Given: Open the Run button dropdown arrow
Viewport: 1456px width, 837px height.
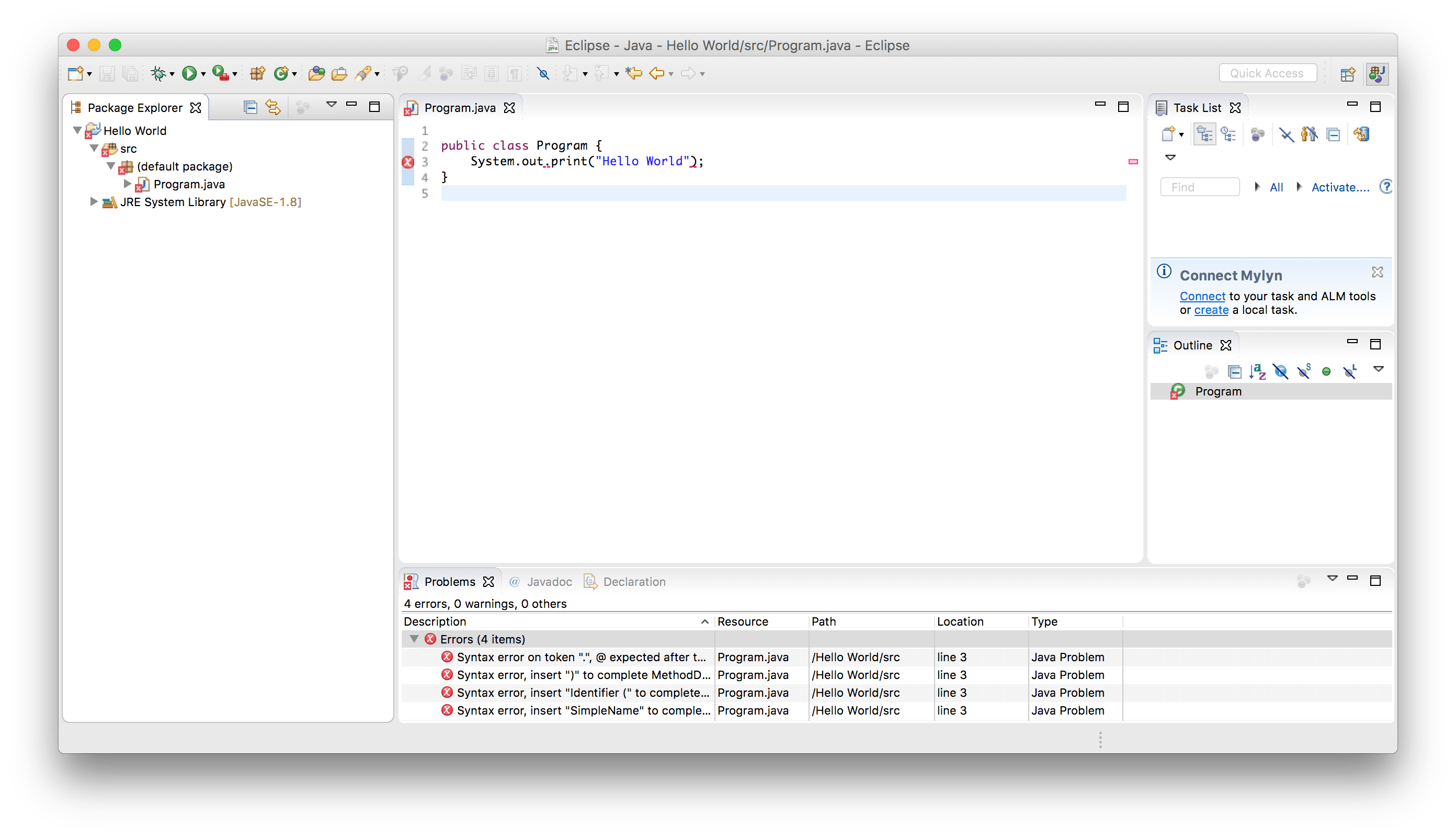Looking at the screenshot, I should coord(203,75).
